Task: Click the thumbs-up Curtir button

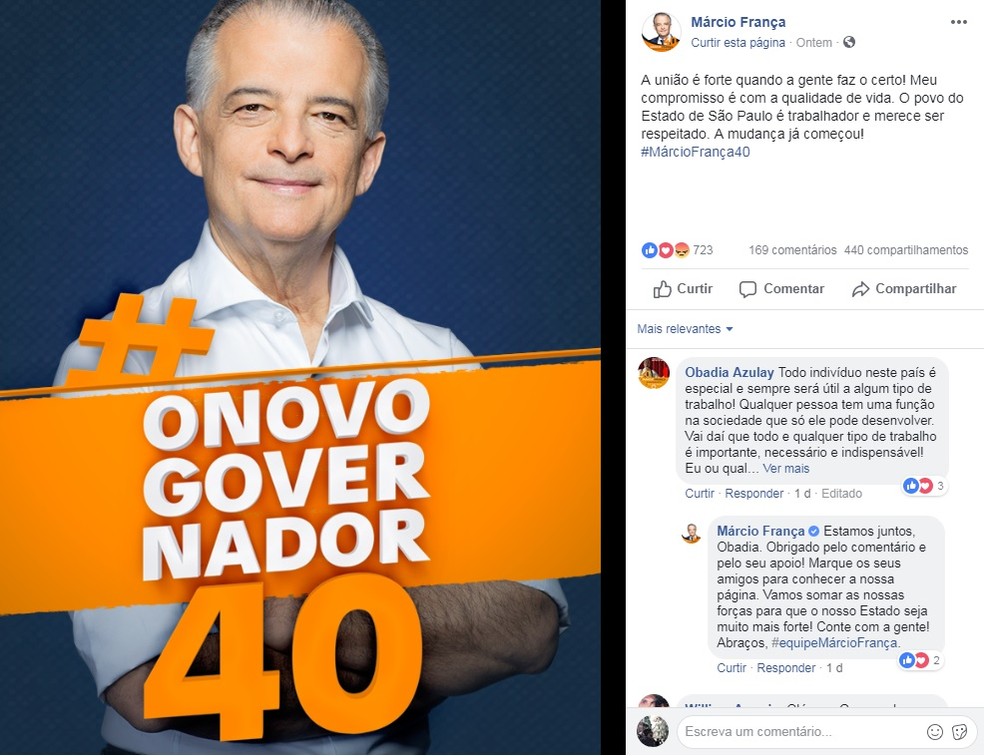Action: tap(683, 289)
